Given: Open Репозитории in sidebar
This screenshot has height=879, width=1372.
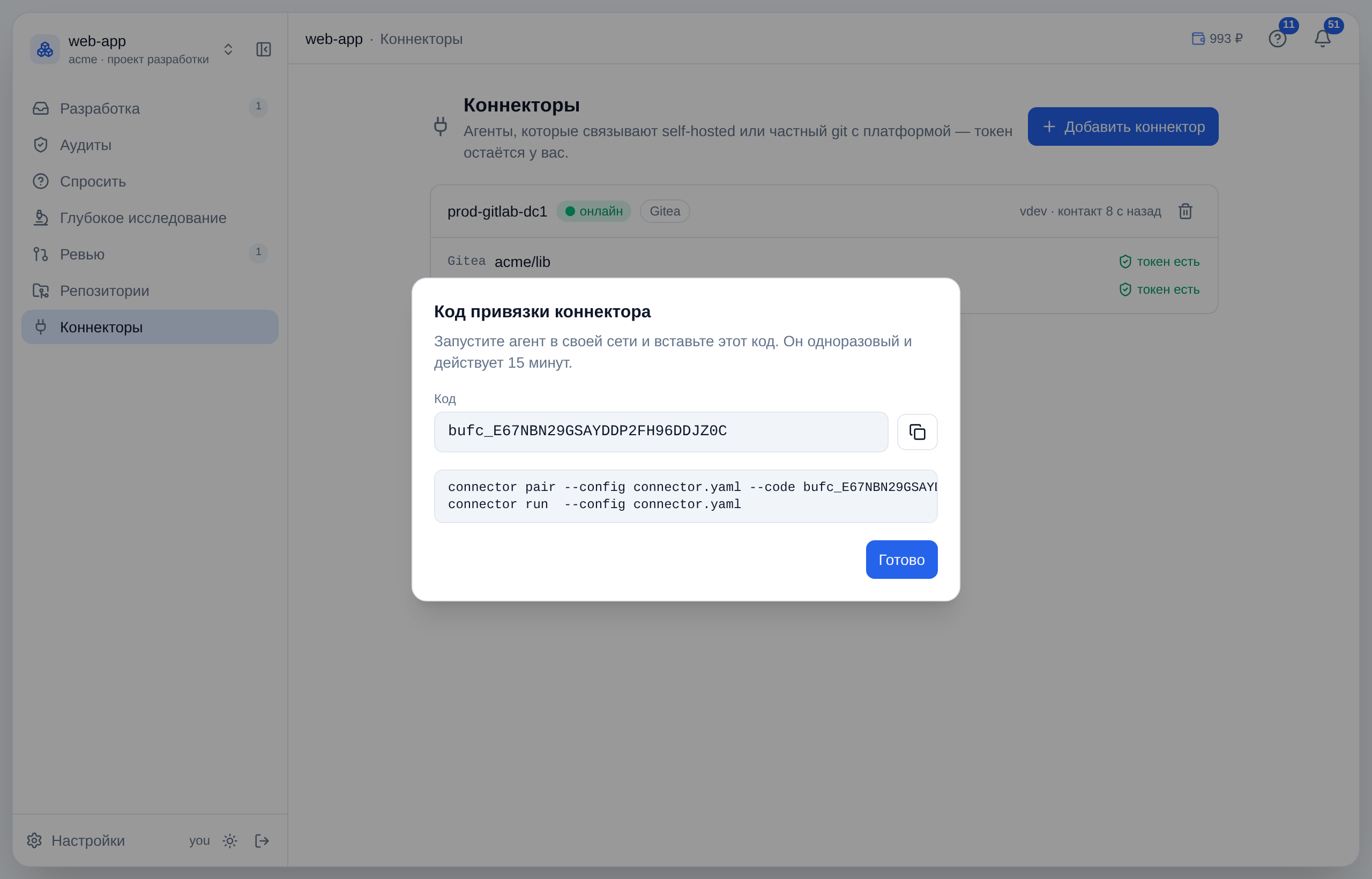Looking at the screenshot, I should coord(150,290).
